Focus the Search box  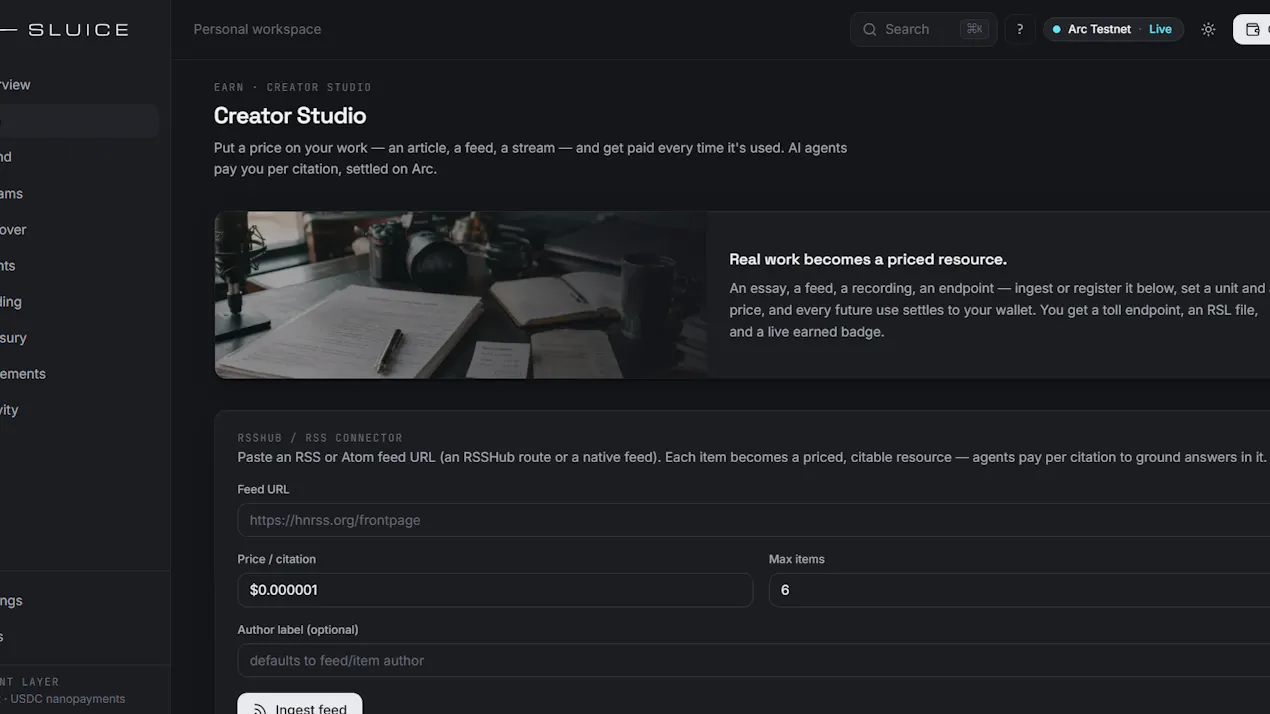(x=923, y=29)
